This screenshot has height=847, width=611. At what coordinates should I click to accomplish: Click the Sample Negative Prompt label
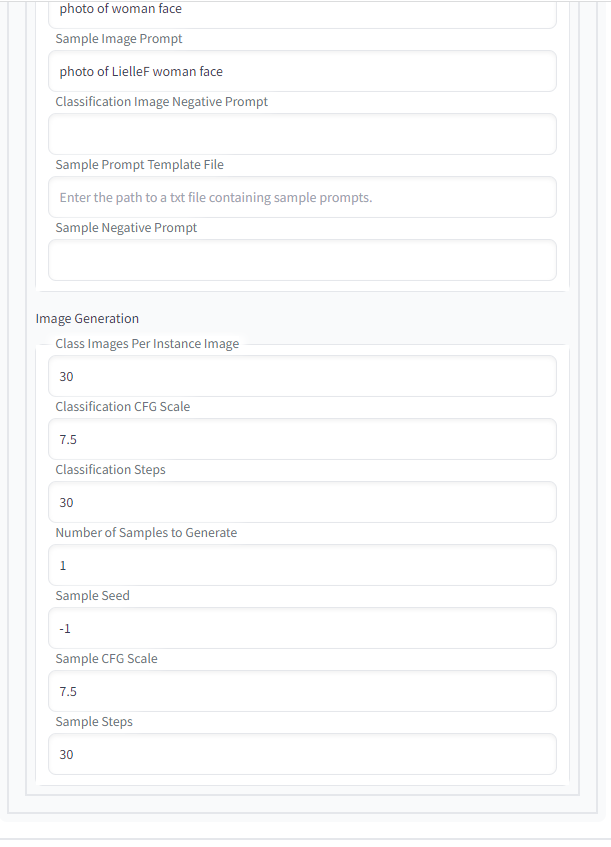pyautogui.click(x=126, y=227)
